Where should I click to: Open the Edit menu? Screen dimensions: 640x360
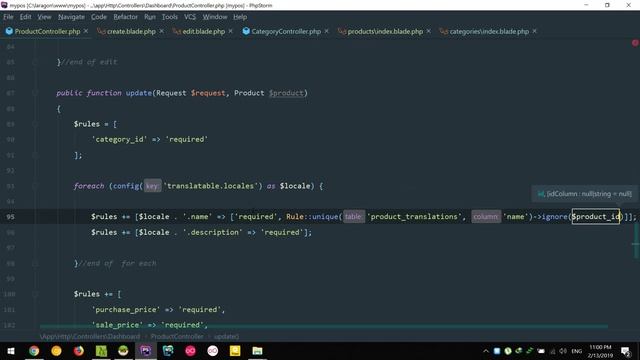click(25, 17)
